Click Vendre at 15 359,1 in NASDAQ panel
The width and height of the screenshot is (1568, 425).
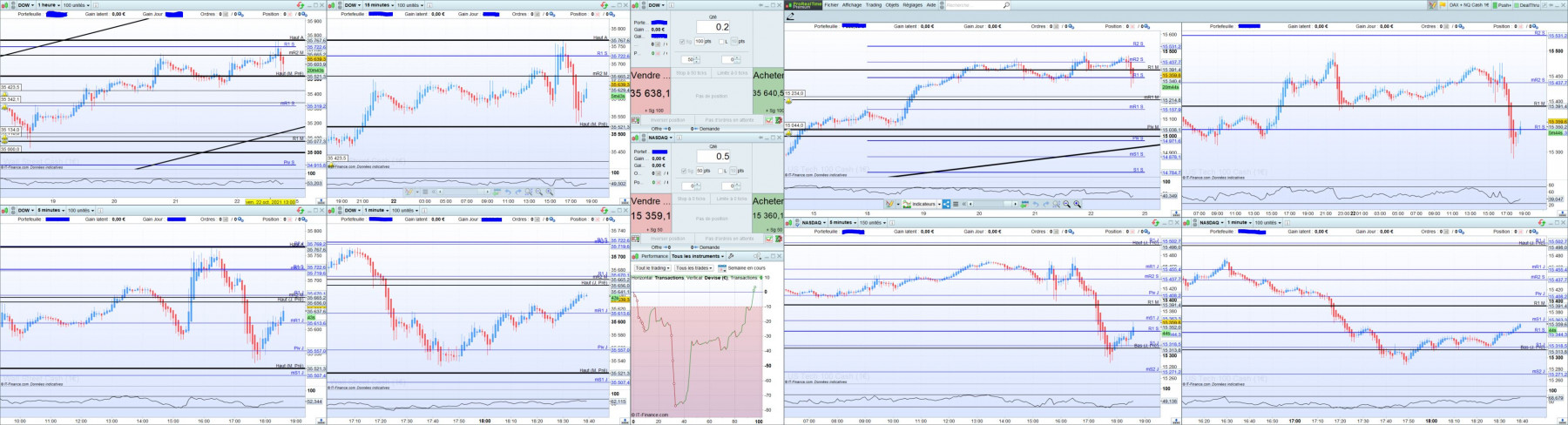[651, 213]
